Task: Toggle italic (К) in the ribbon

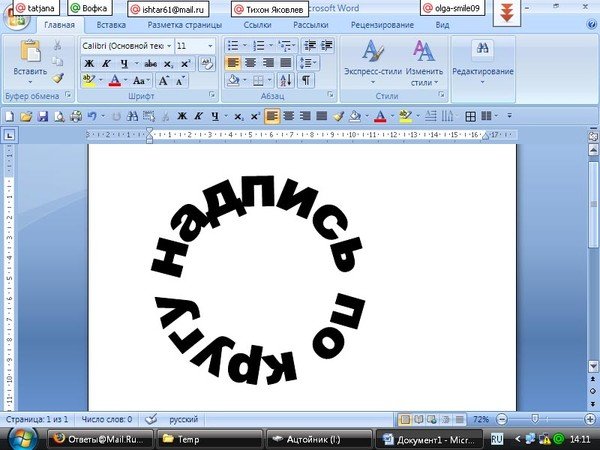Action: [x=106, y=63]
